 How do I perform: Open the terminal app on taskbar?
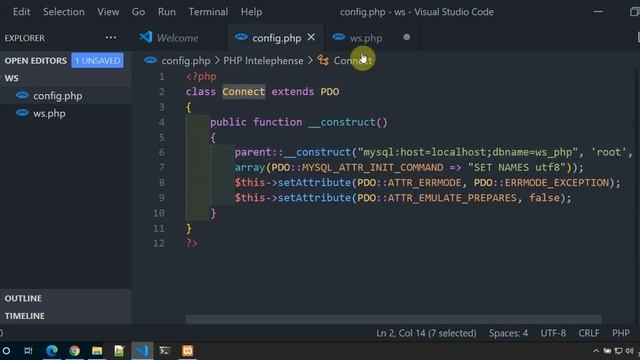(x=164, y=351)
